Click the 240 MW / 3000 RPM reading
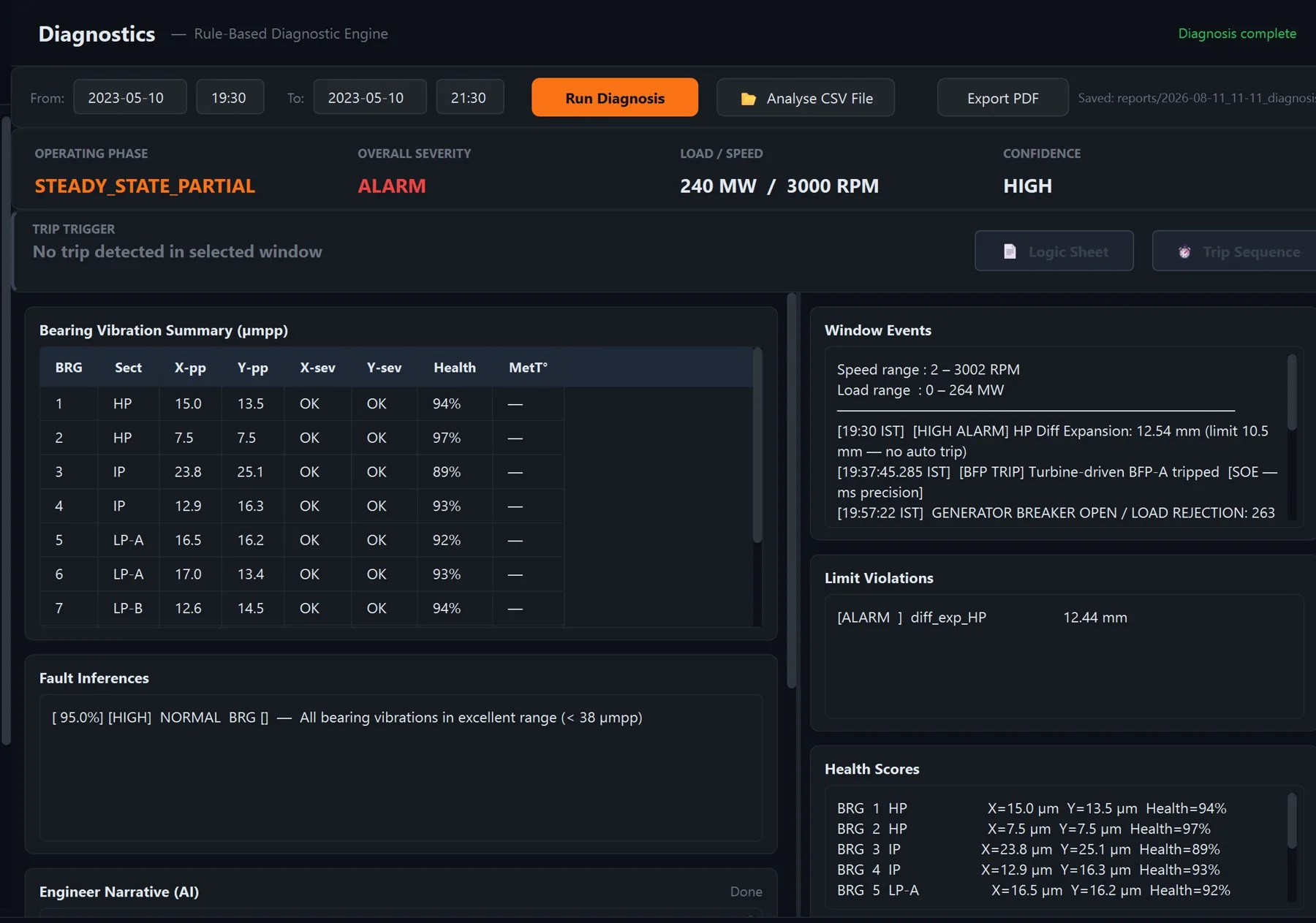The height and width of the screenshot is (923, 1316). tap(779, 186)
